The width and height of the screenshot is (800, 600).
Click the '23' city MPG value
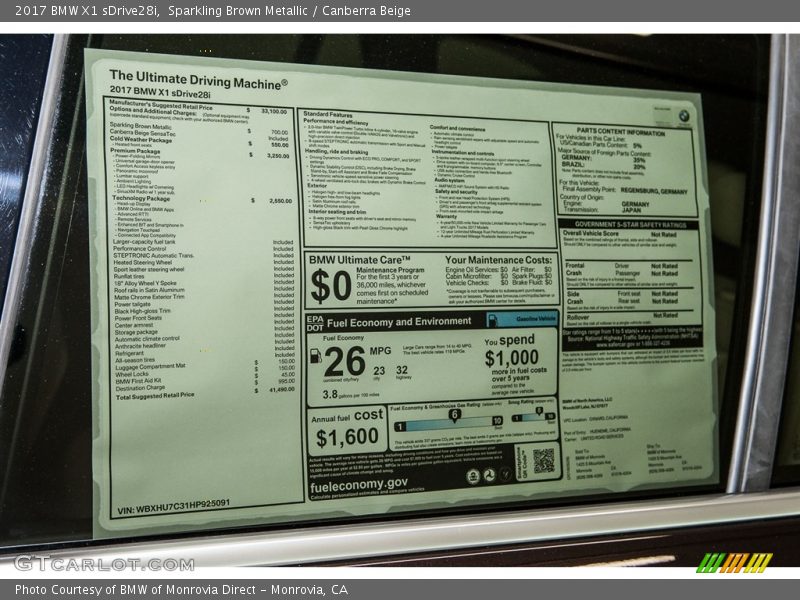coord(379,371)
